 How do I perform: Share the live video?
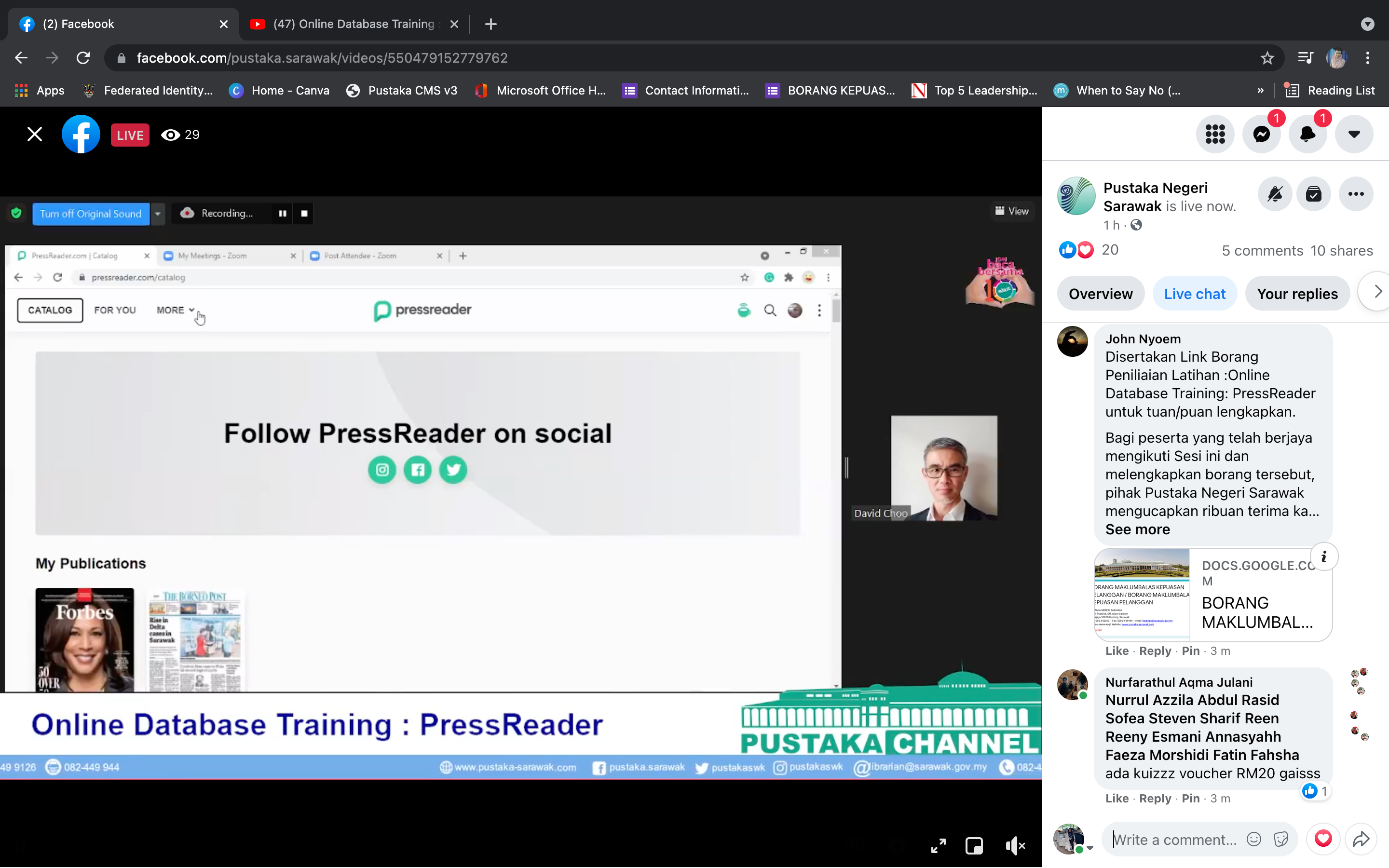1361,839
